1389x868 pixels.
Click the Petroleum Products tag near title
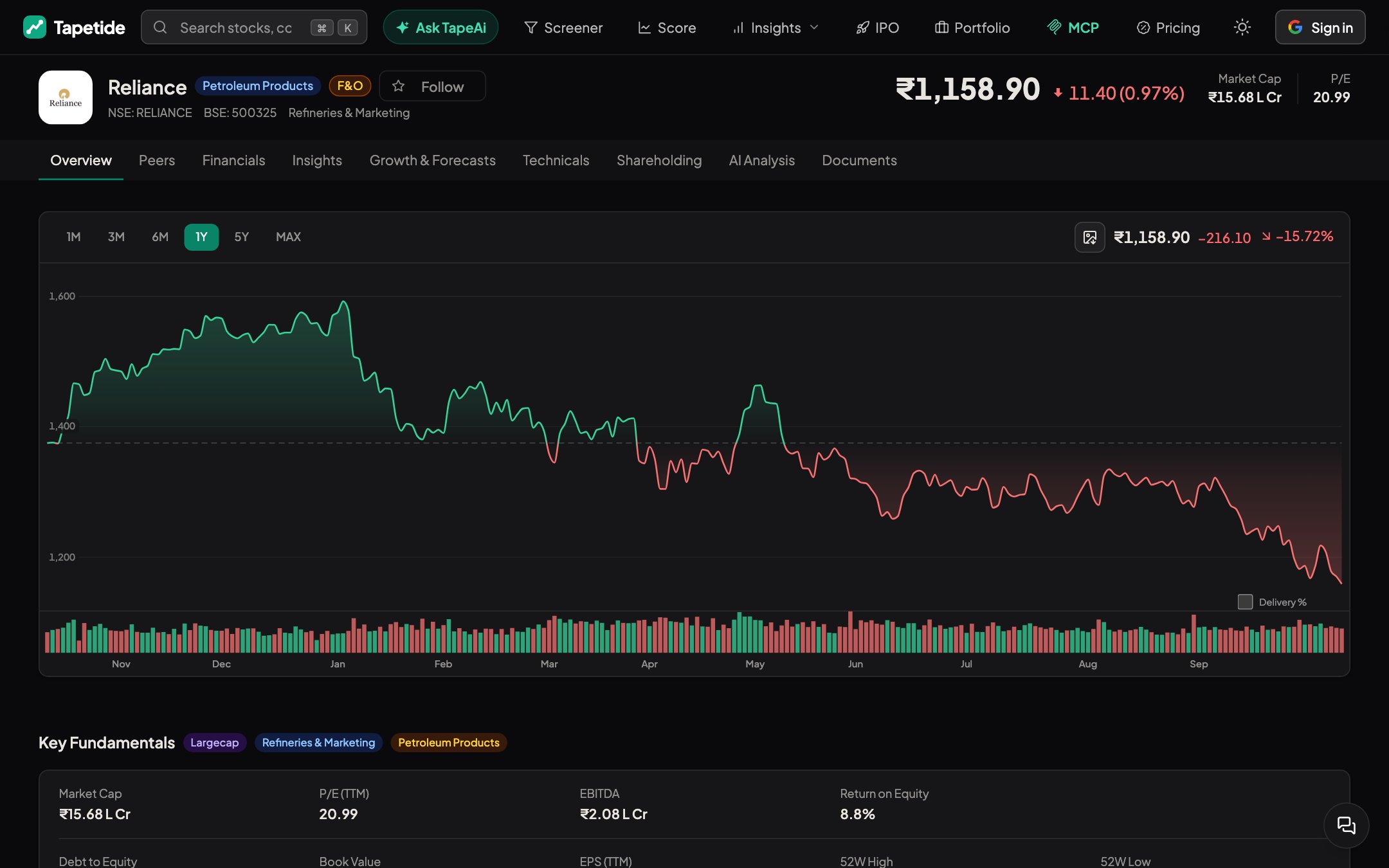coord(258,86)
